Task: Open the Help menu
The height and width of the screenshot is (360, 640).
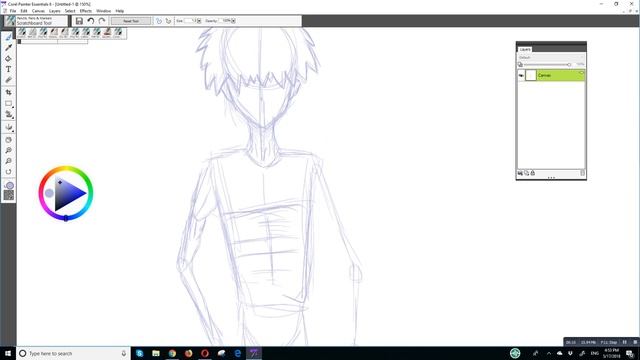Action: point(120,11)
